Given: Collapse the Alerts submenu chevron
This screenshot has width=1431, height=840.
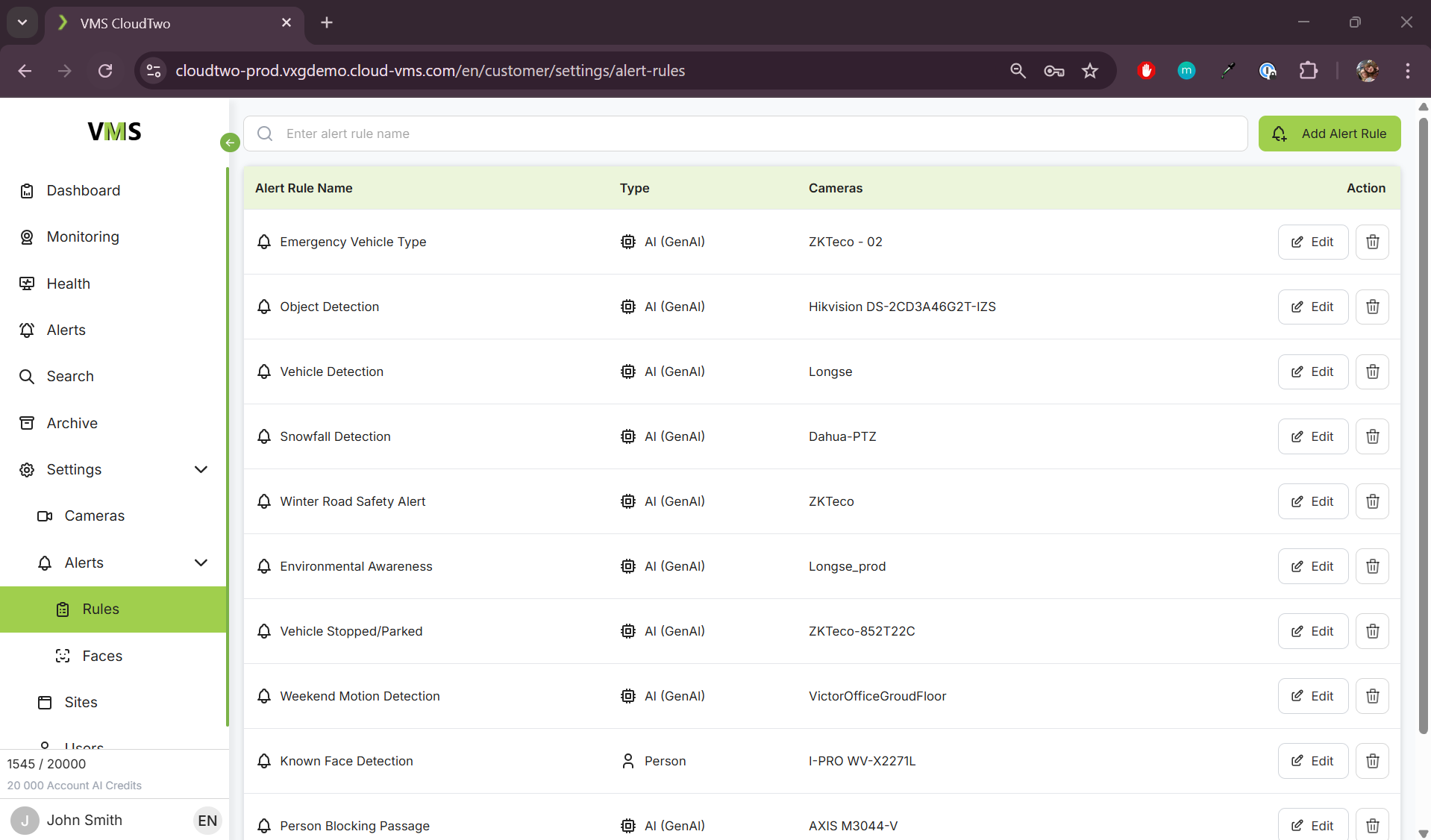Looking at the screenshot, I should pos(201,562).
